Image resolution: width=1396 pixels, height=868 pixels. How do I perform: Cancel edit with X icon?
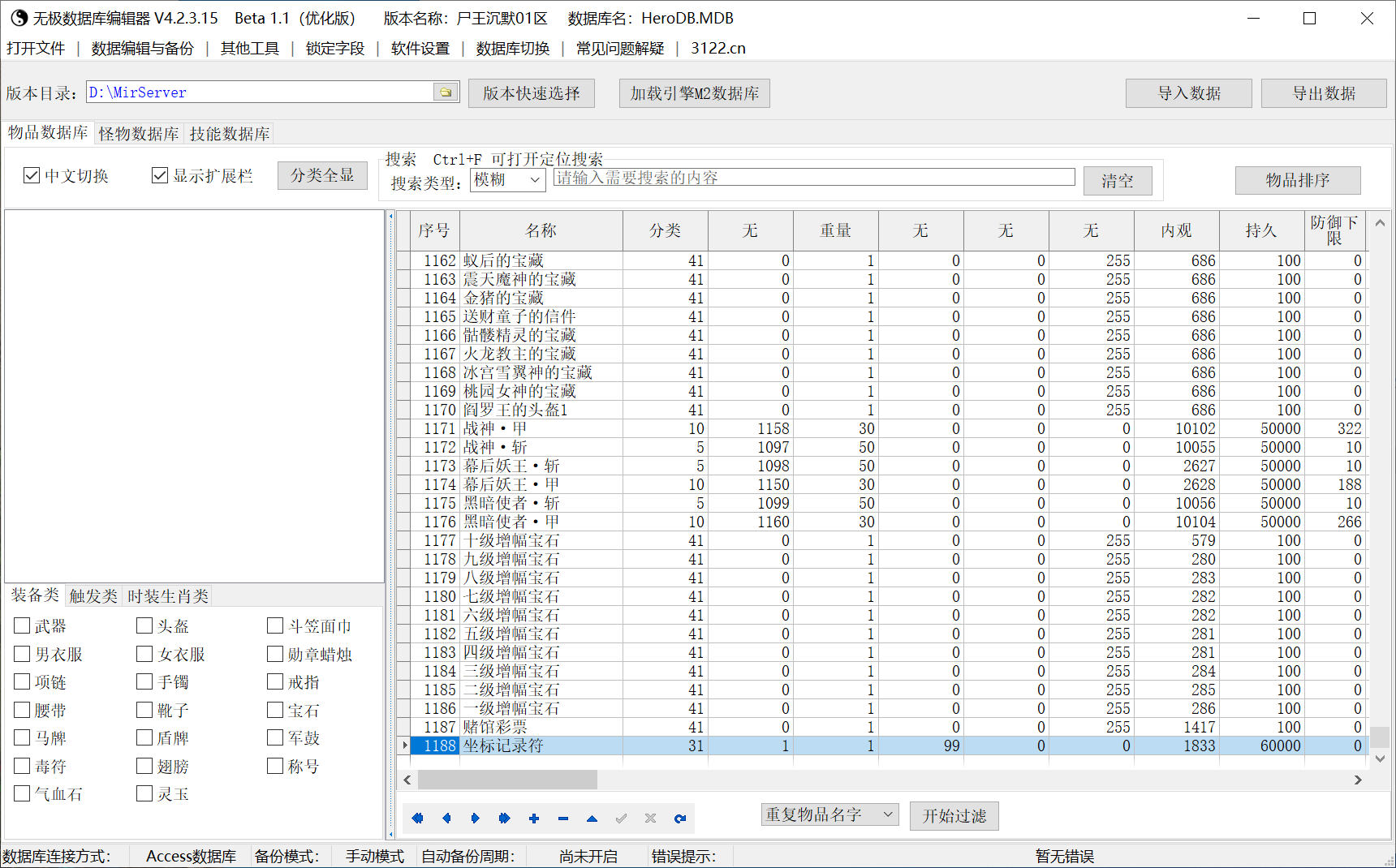[x=651, y=819]
